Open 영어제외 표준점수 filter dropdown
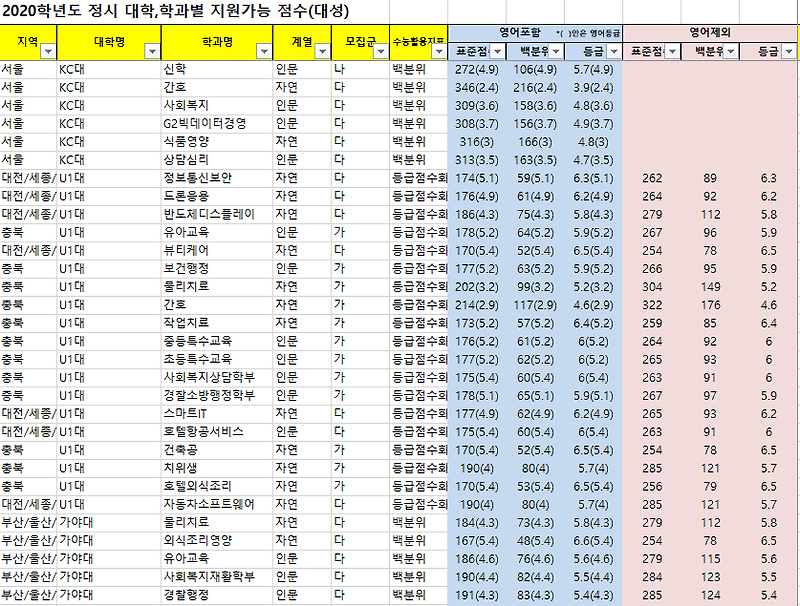800x606 pixels. 672,52
